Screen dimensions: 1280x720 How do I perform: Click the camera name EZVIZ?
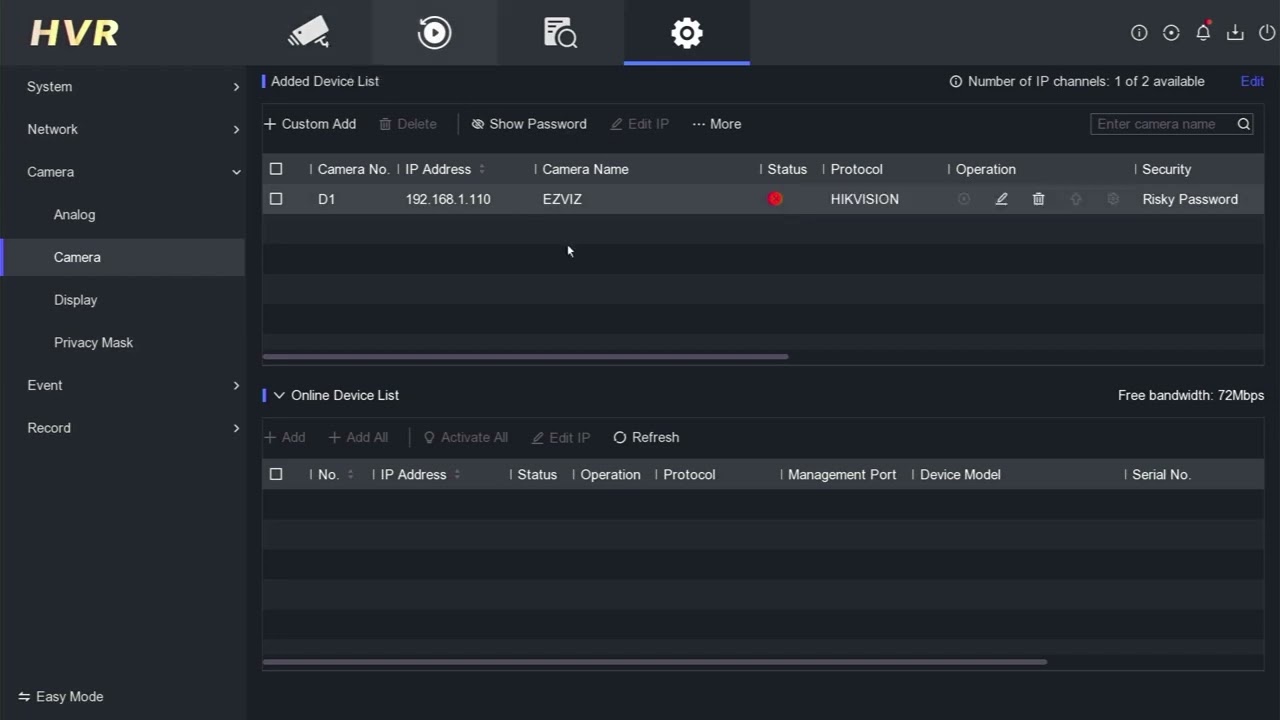(562, 199)
